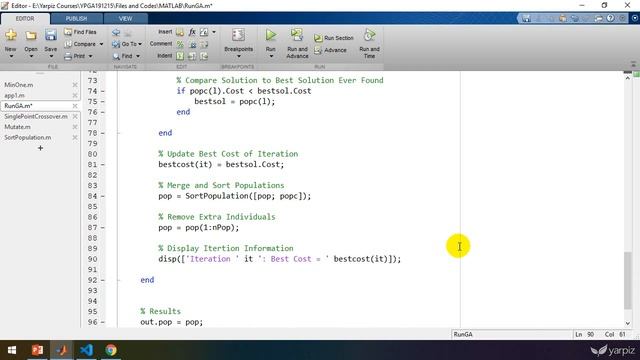Viewport: 640px width, 360px height.
Task: Click the Advance button
Action: click(330, 50)
